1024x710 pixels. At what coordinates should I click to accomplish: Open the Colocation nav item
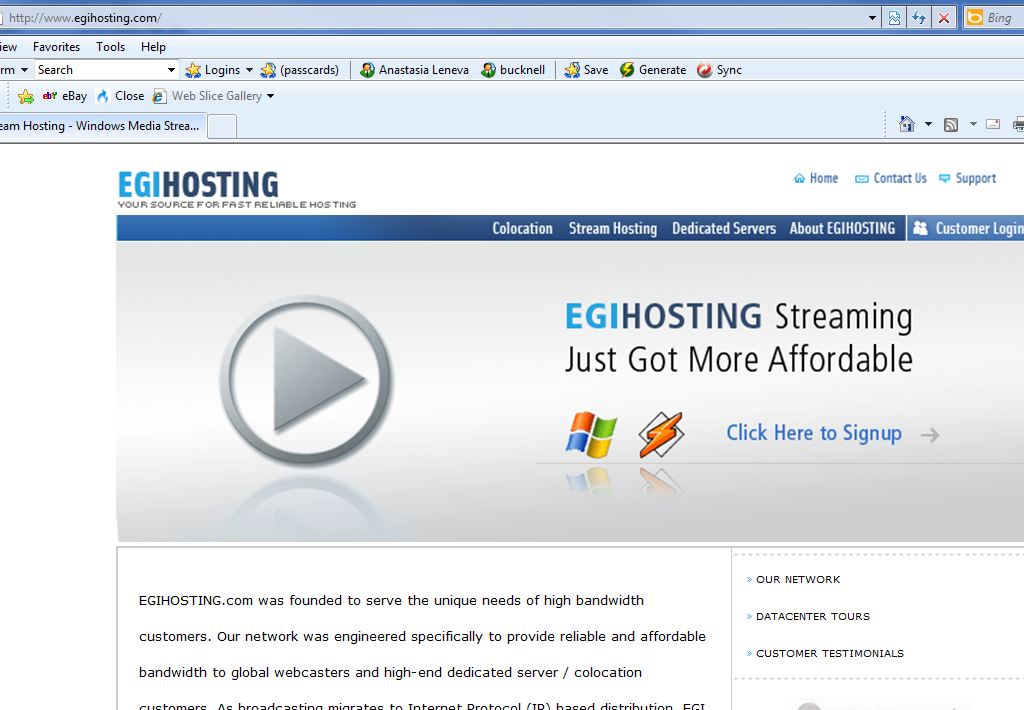coord(522,229)
